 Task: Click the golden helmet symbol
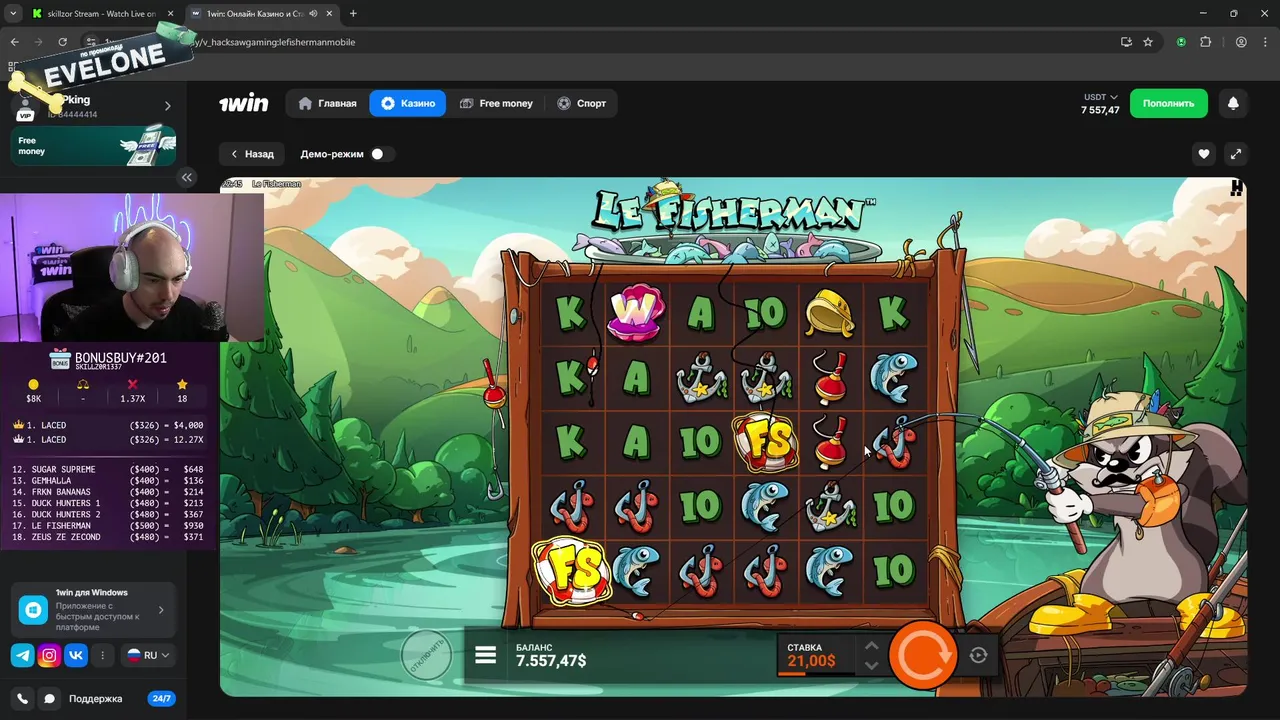[x=829, y=313]
